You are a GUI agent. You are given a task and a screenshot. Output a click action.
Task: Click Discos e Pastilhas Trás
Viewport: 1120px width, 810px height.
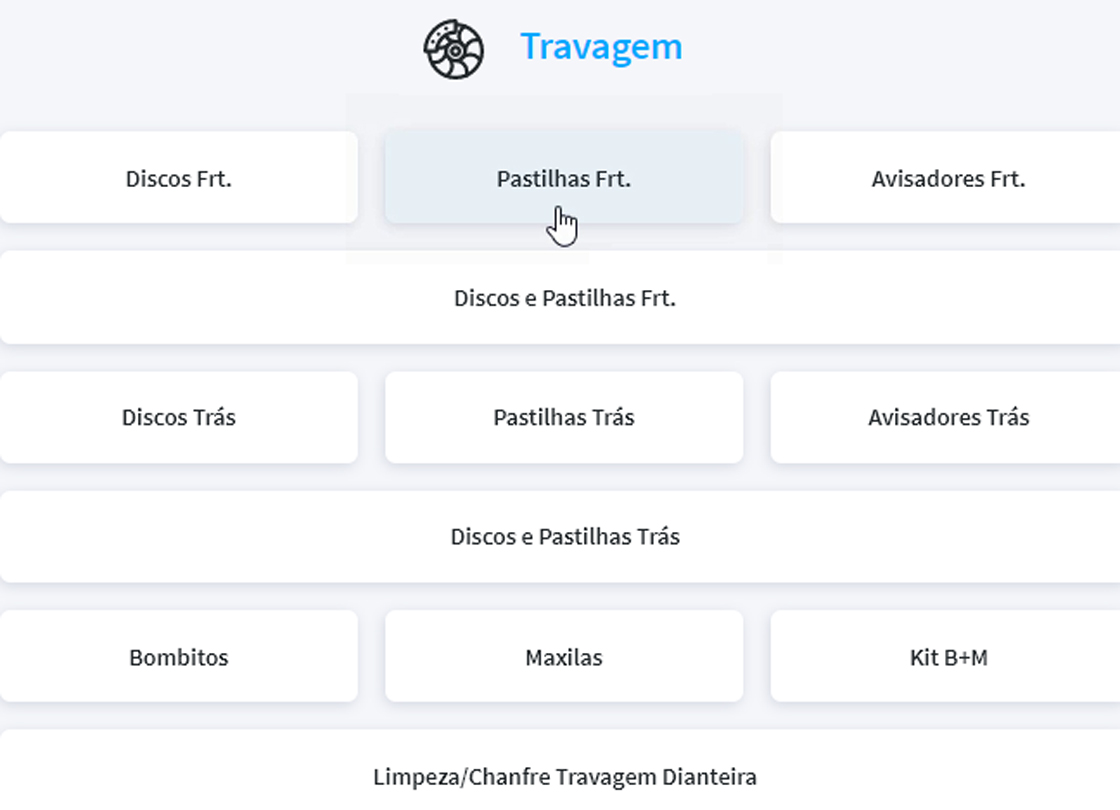(x=564, y=537)
